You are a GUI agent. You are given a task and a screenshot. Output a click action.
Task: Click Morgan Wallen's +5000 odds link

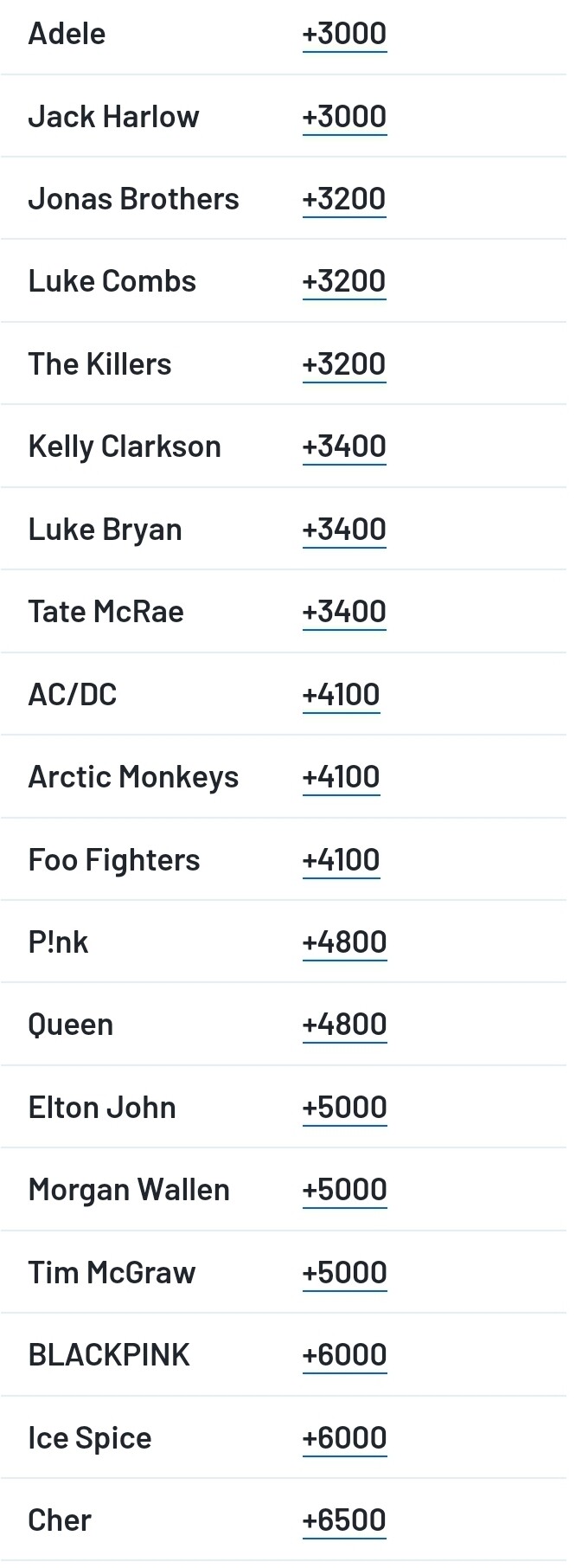(x=344, y=1190)
